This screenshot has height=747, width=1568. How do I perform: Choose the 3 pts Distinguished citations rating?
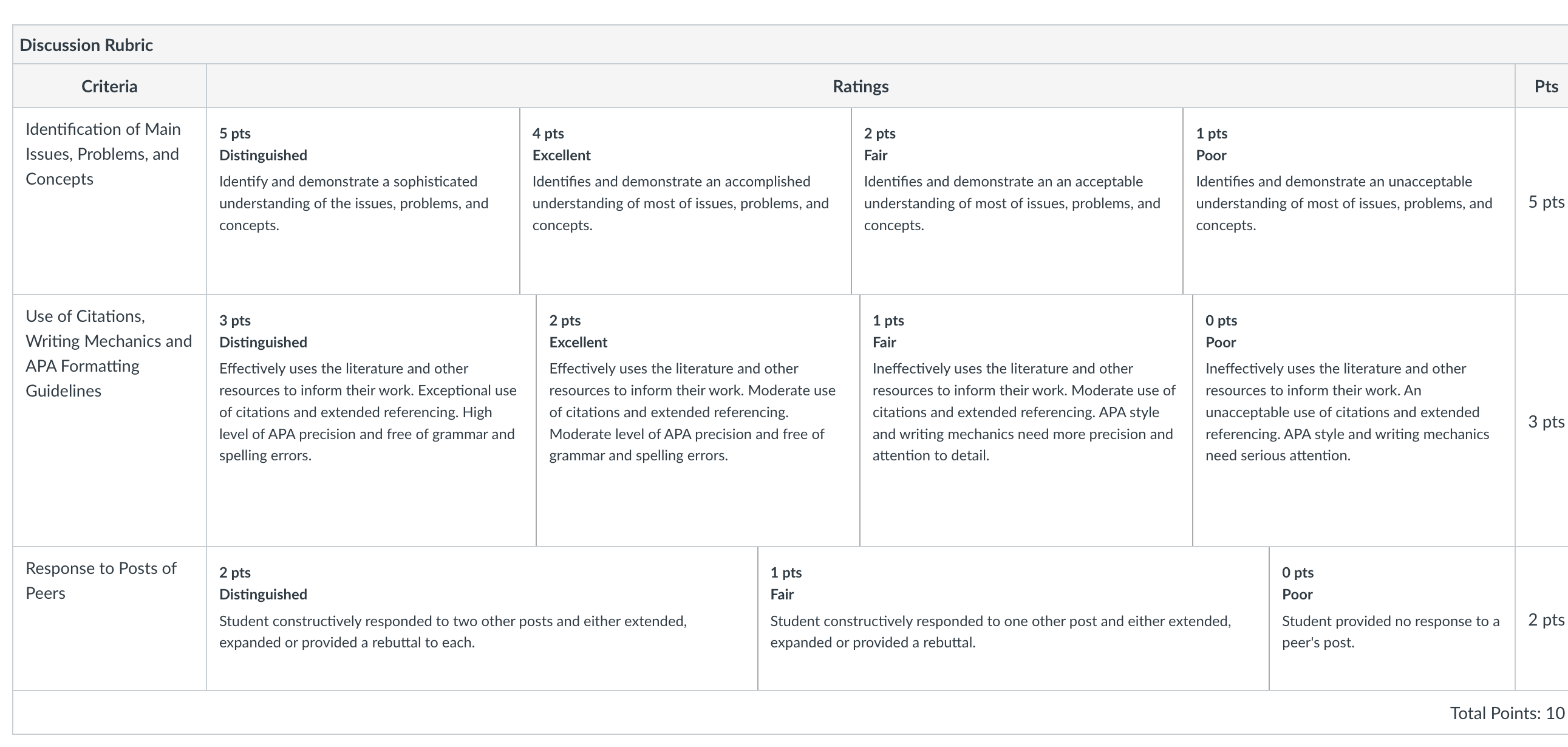(371, 421)
